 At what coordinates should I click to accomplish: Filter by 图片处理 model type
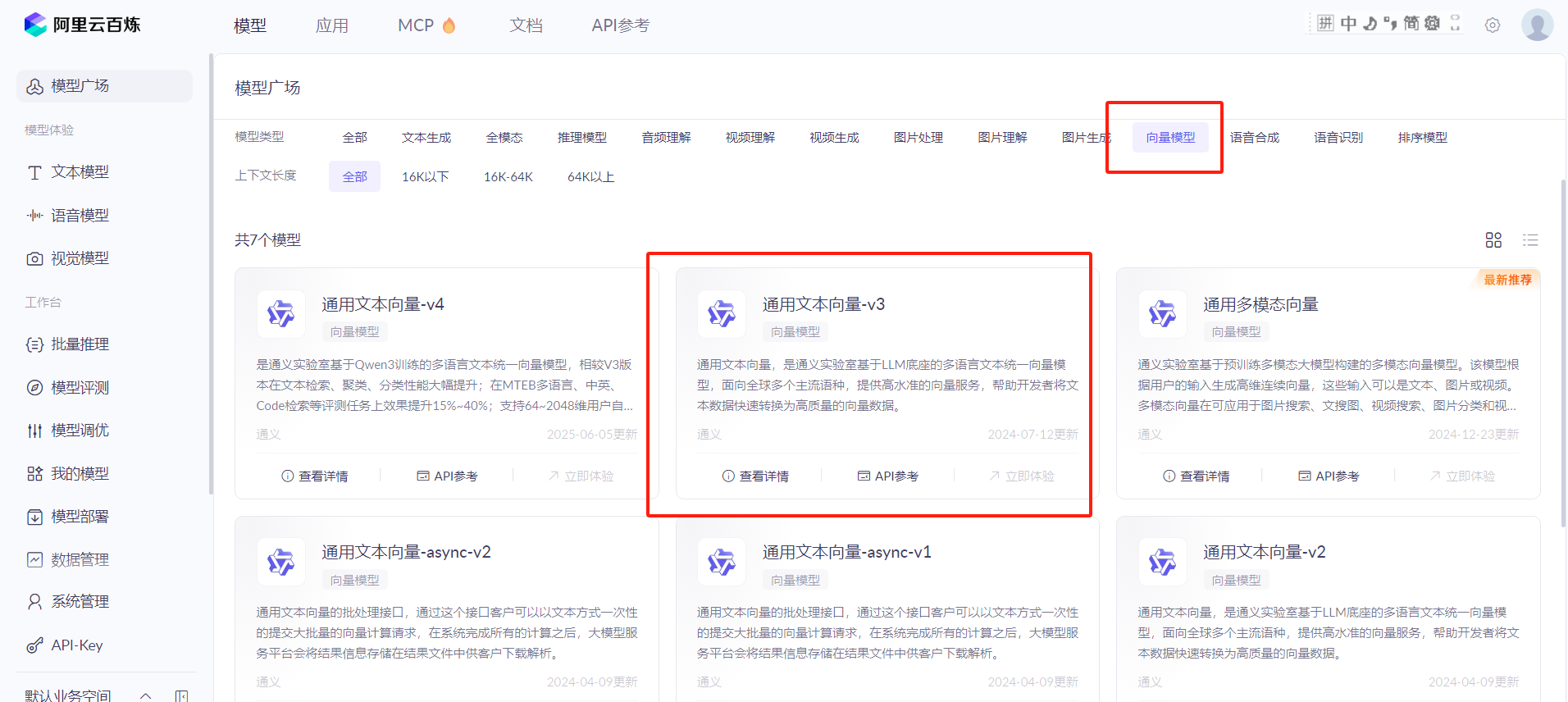[918, 138]
